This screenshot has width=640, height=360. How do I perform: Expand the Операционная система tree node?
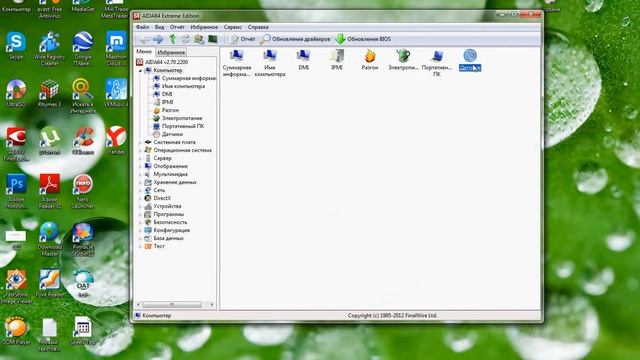(x=140, y=150)
